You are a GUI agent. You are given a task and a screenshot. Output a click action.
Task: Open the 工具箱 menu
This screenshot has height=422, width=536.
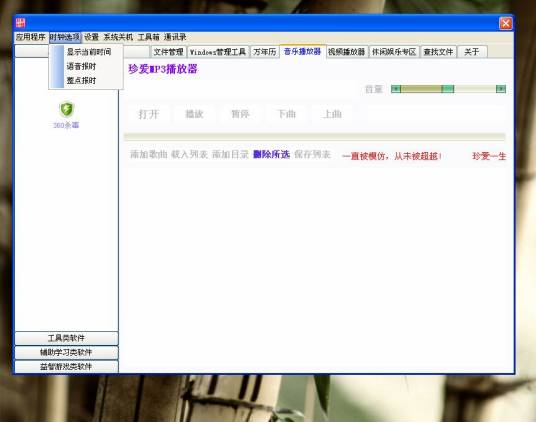[x=148, y=37]
